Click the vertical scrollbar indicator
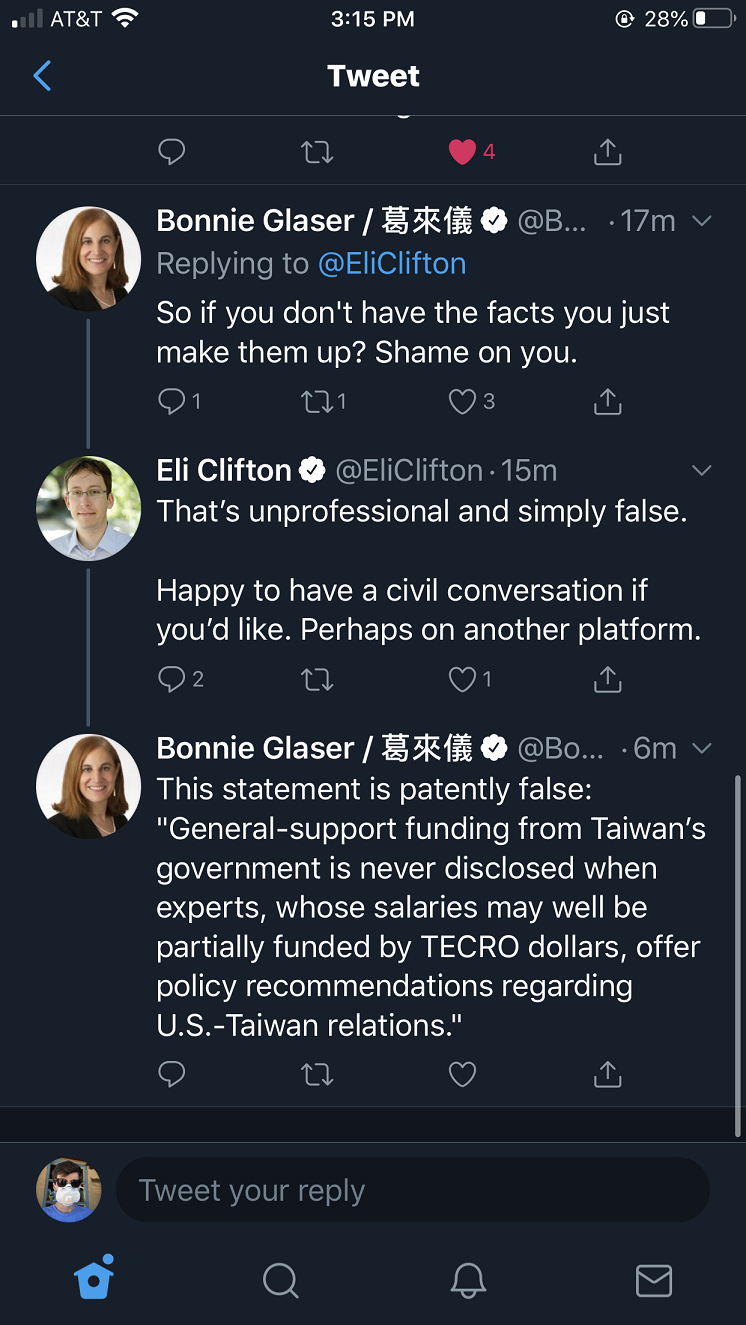This screenshot has width=746, height=1325. tap(738, 955)
